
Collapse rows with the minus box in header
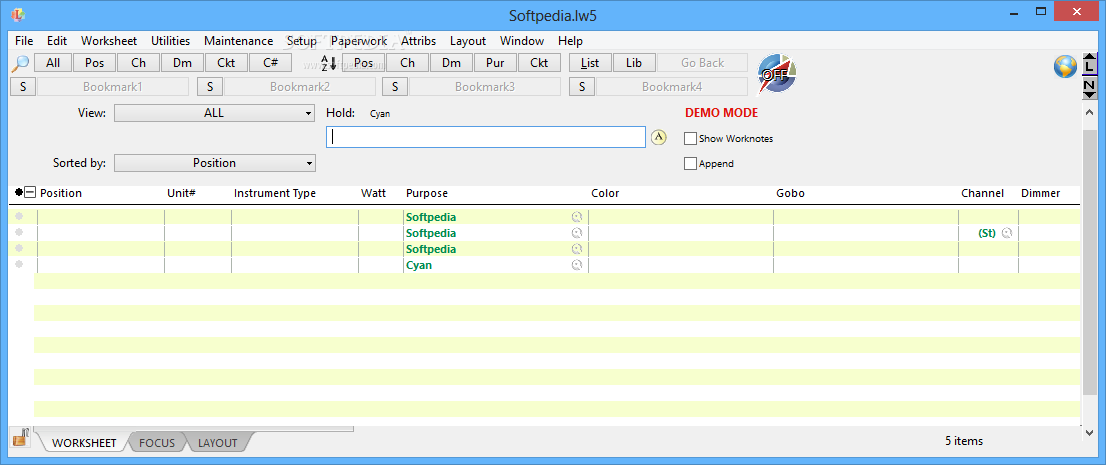click(x=30, y=193)
